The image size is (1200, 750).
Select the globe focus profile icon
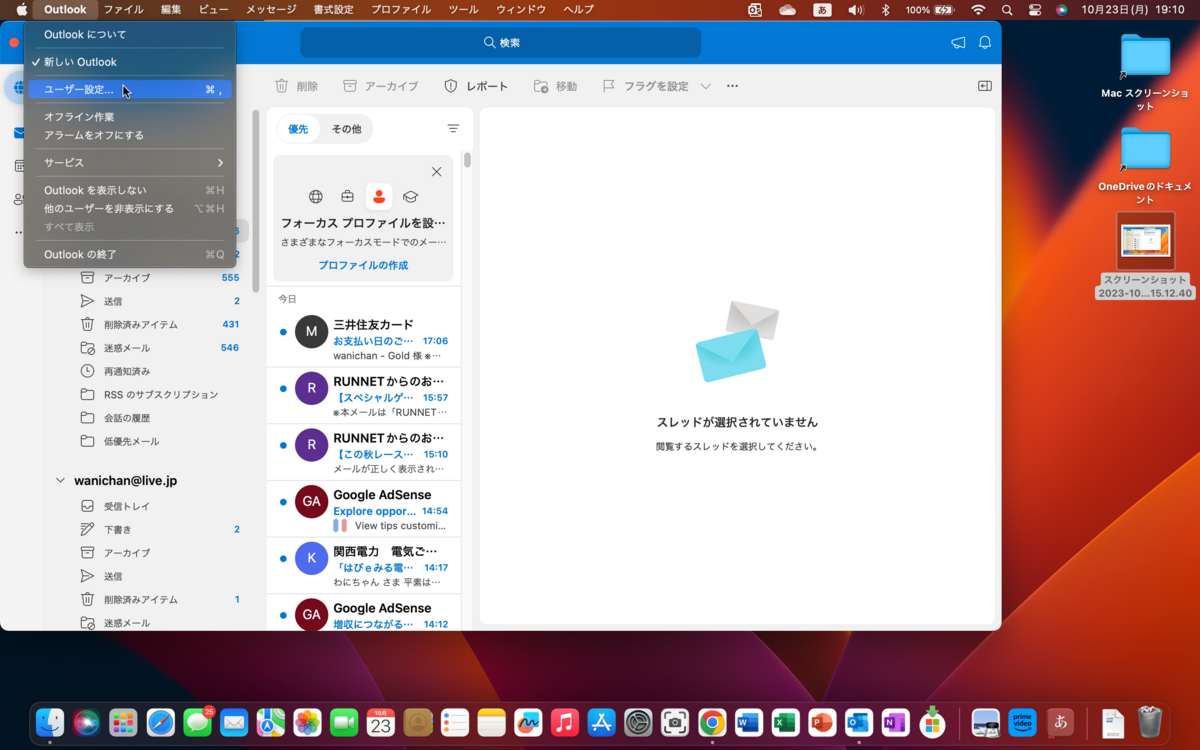coord(316,197)
